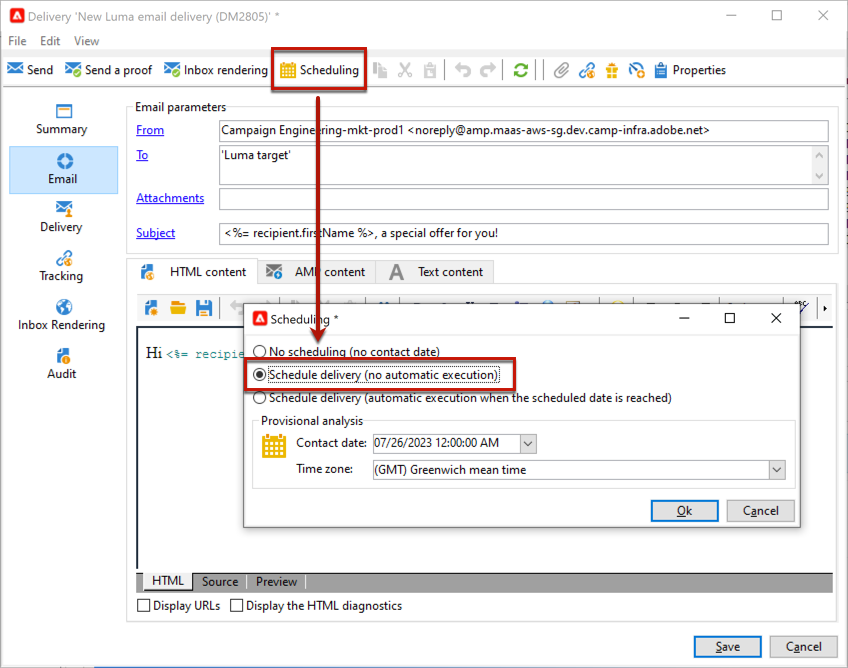The image size is (848, 668).
Task: Click the From link
Action: pos(150,130)
